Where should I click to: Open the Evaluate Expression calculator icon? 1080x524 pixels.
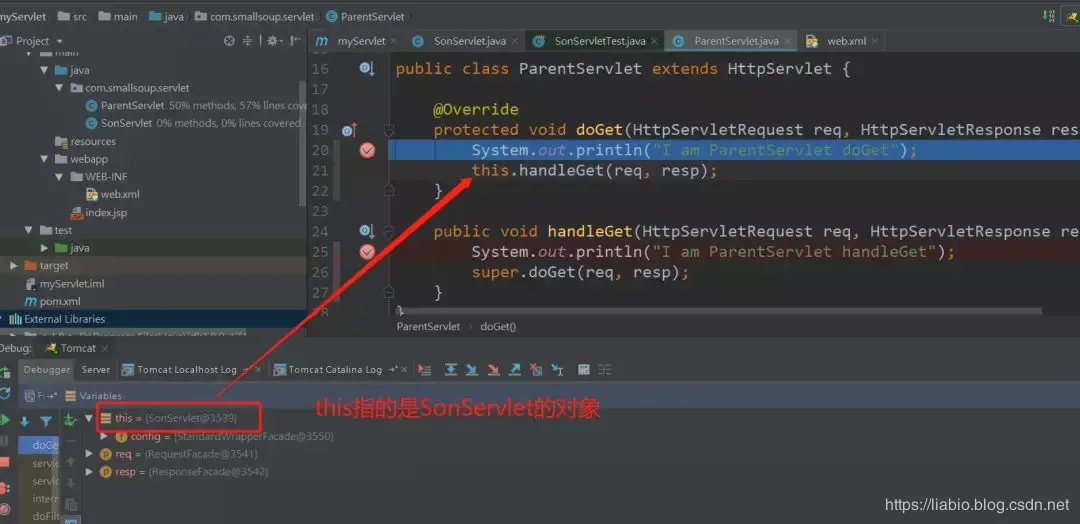point(583,370)
